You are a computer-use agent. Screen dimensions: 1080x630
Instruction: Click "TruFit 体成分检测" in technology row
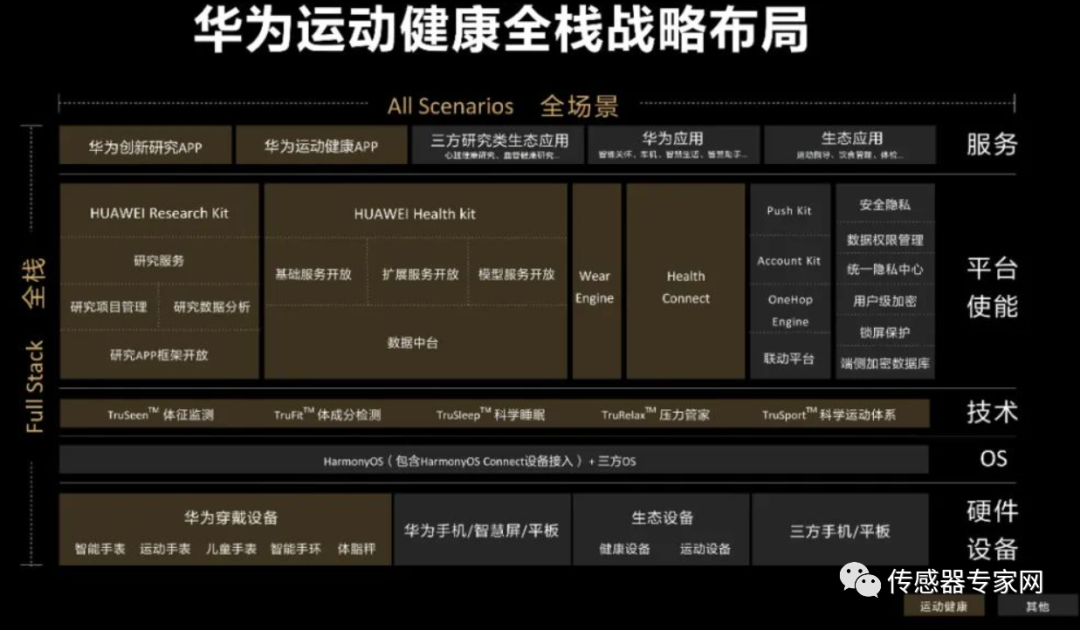pyautogui.click(x=327, y=414)
